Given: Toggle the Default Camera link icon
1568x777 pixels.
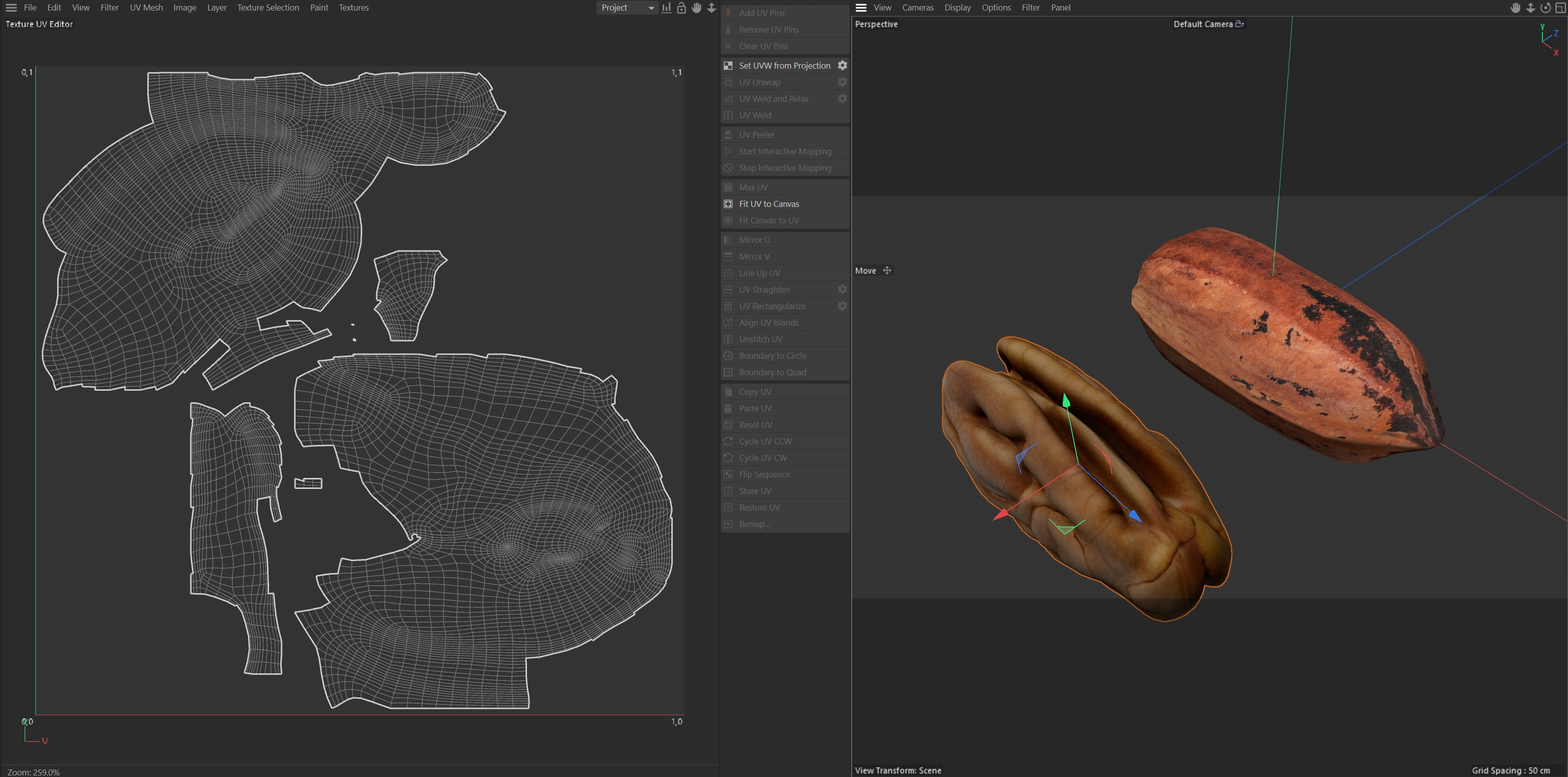Looking at the screenshot, I should coord(1239,24).
